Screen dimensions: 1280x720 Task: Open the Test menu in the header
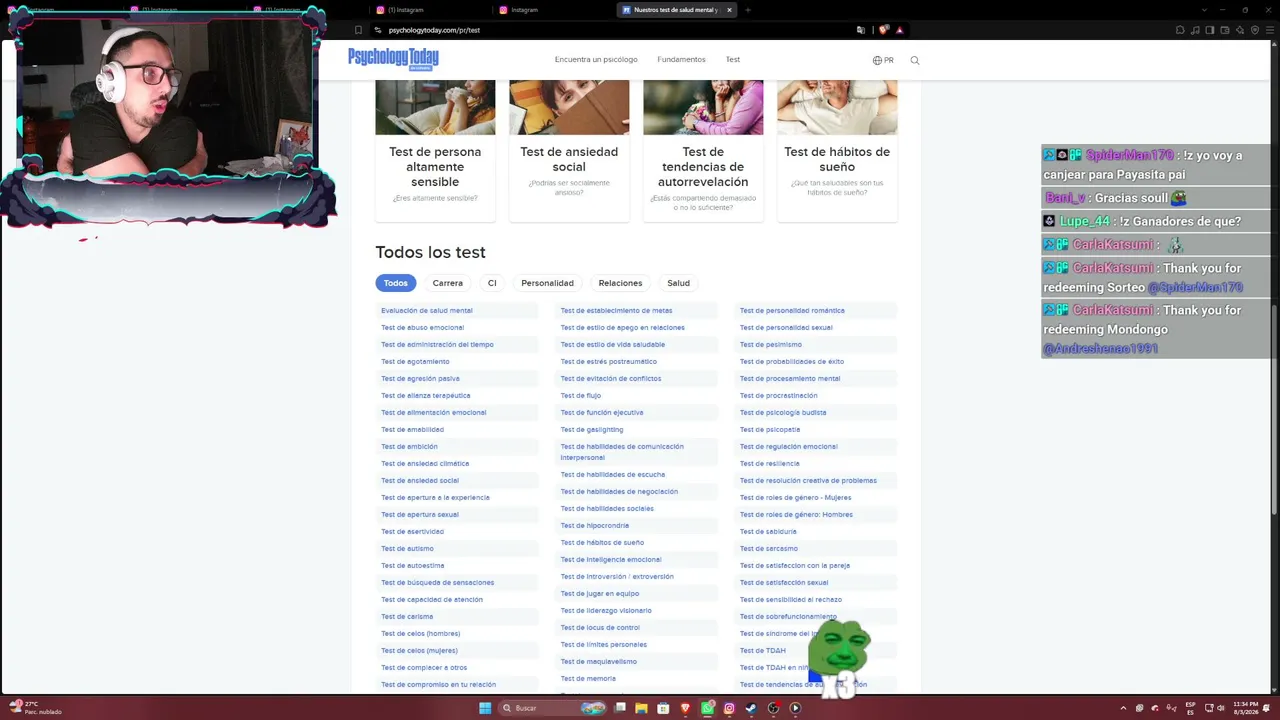coord(733,60)
